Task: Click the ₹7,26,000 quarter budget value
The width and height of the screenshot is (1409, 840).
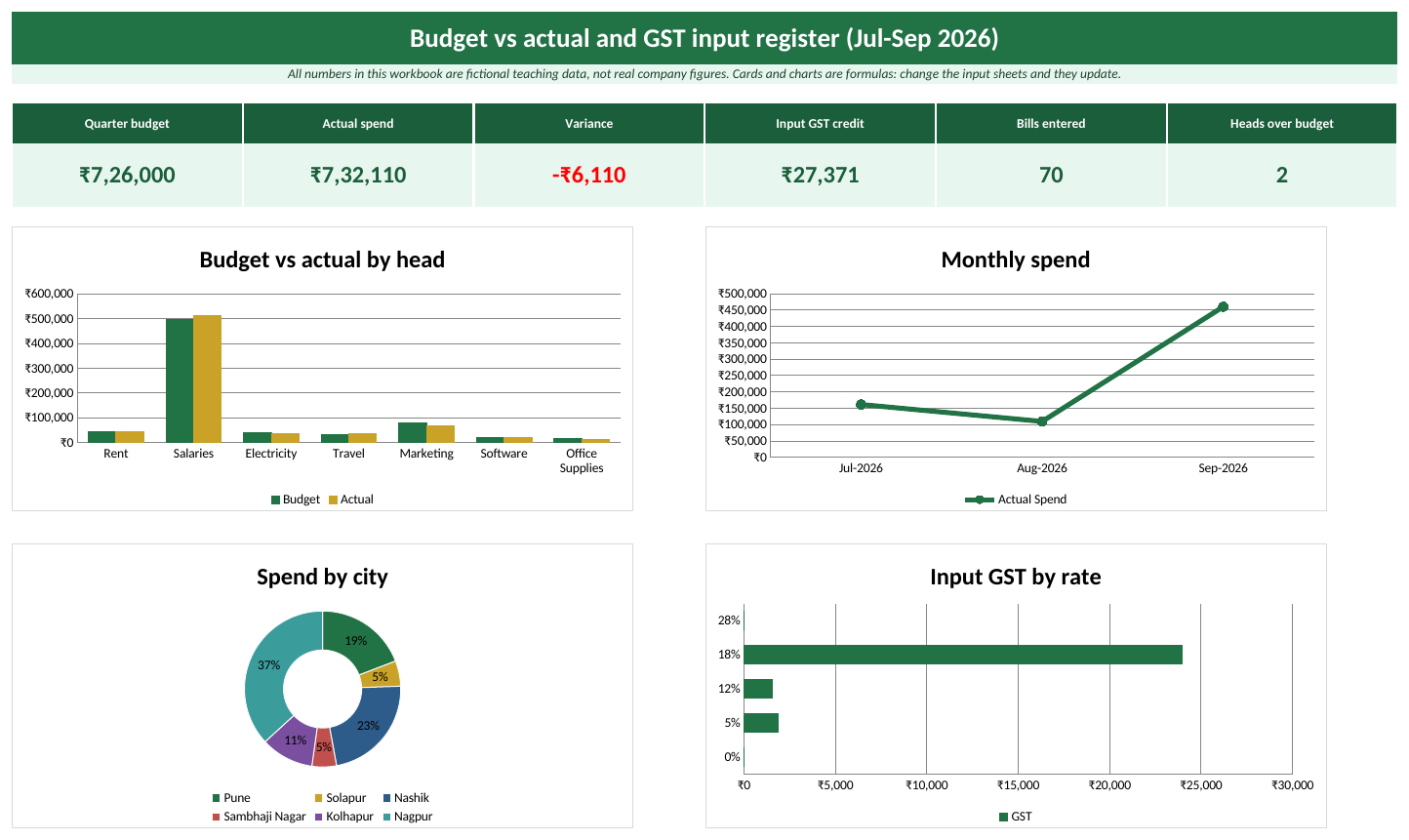Action: pyautogui.click(x=127, y=176)
